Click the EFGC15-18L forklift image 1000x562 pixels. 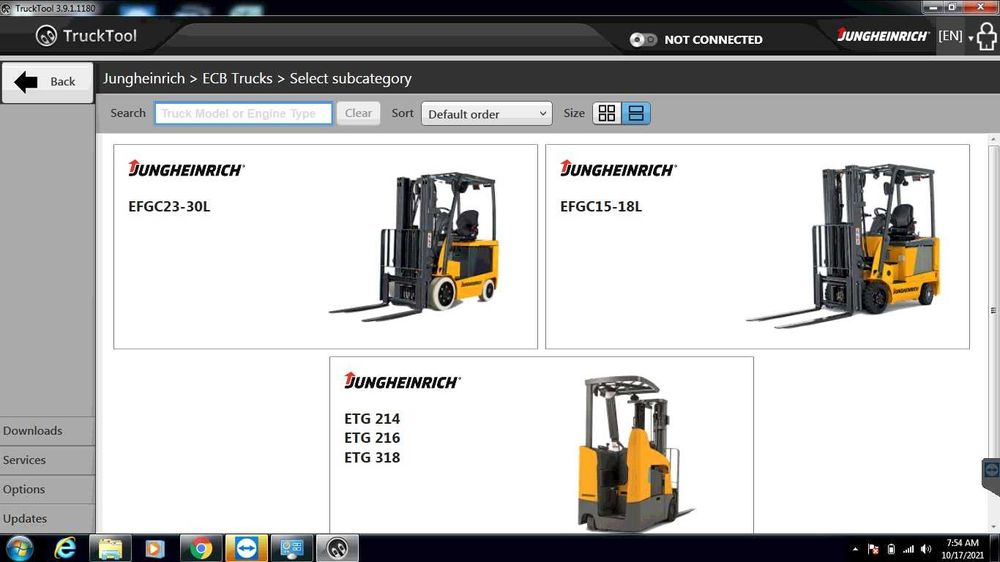tap(843, 245)
